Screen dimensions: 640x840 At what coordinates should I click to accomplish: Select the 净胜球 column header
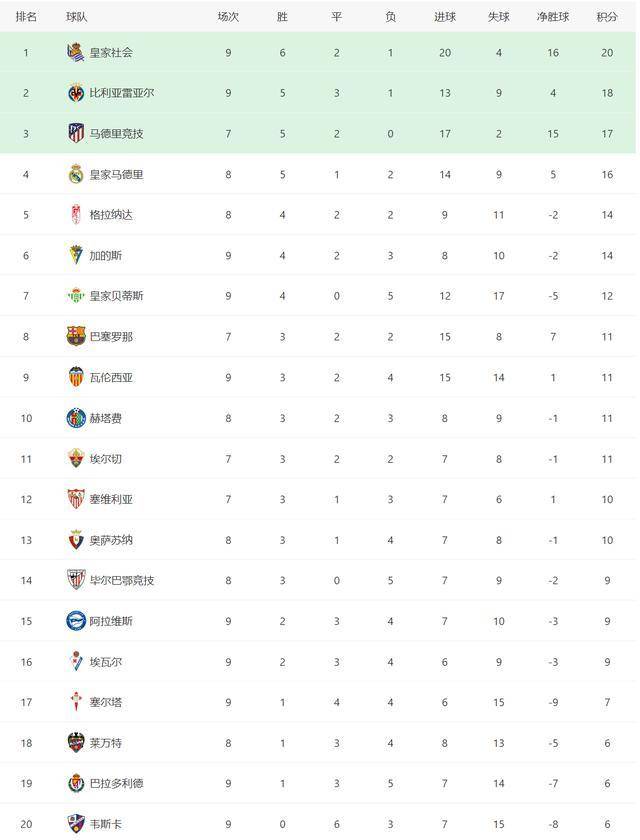[x=553, y=17]
